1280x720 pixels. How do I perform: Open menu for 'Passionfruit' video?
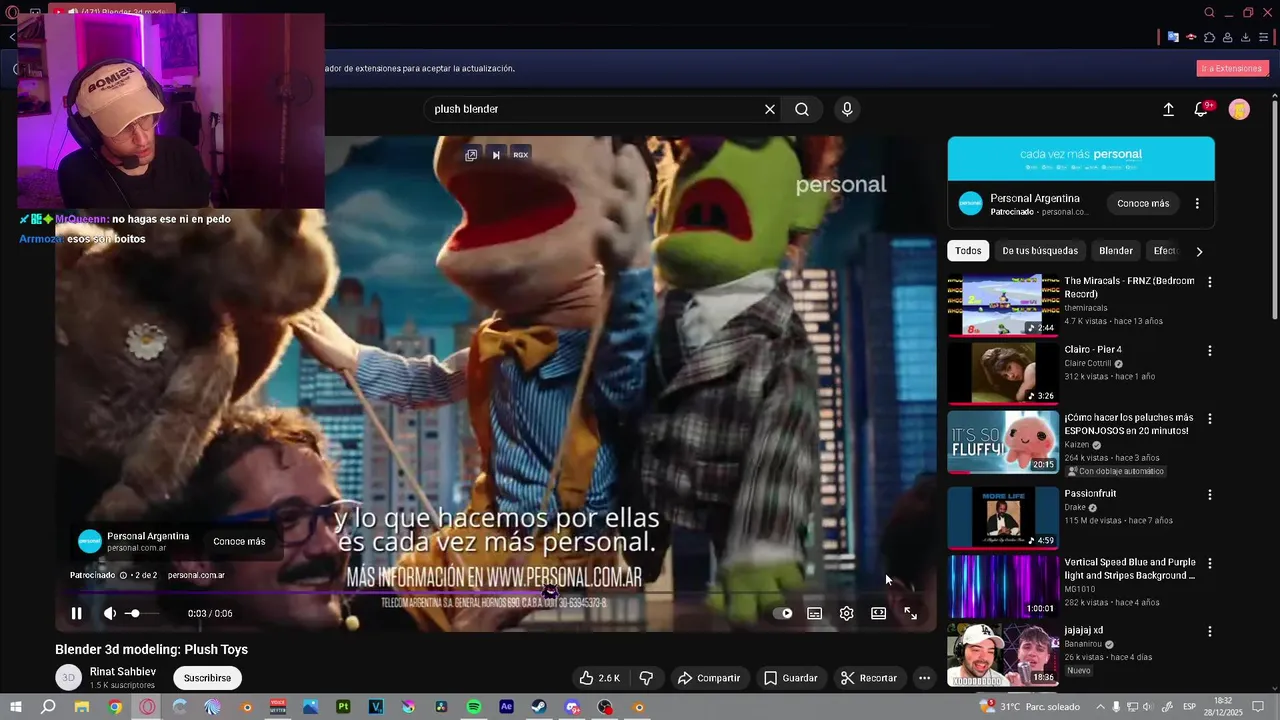[x=1209, y=495]
